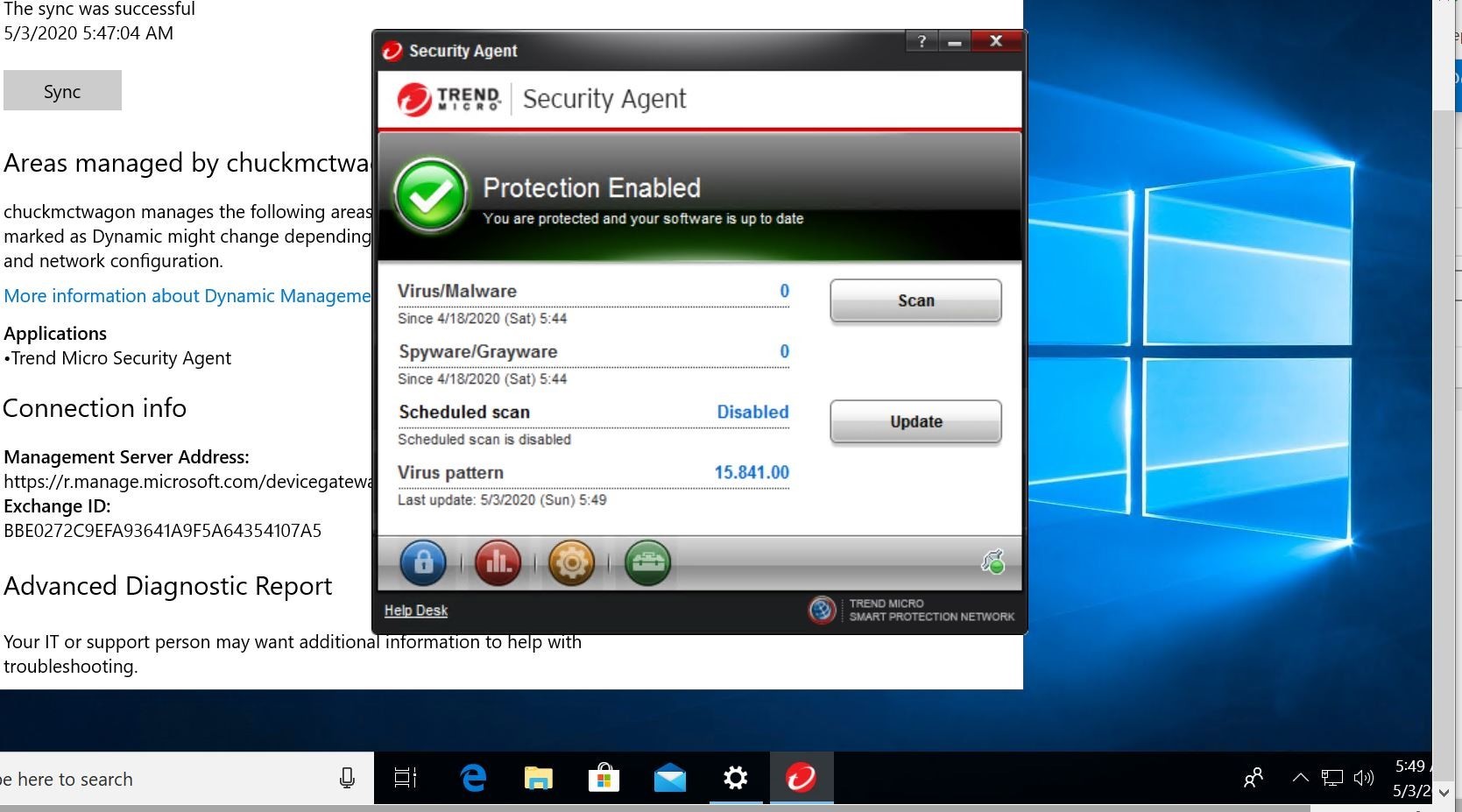Click Trend Micro Security Agent under Applications
Screen dimensions: 1462x812
(x=121, y=358)
